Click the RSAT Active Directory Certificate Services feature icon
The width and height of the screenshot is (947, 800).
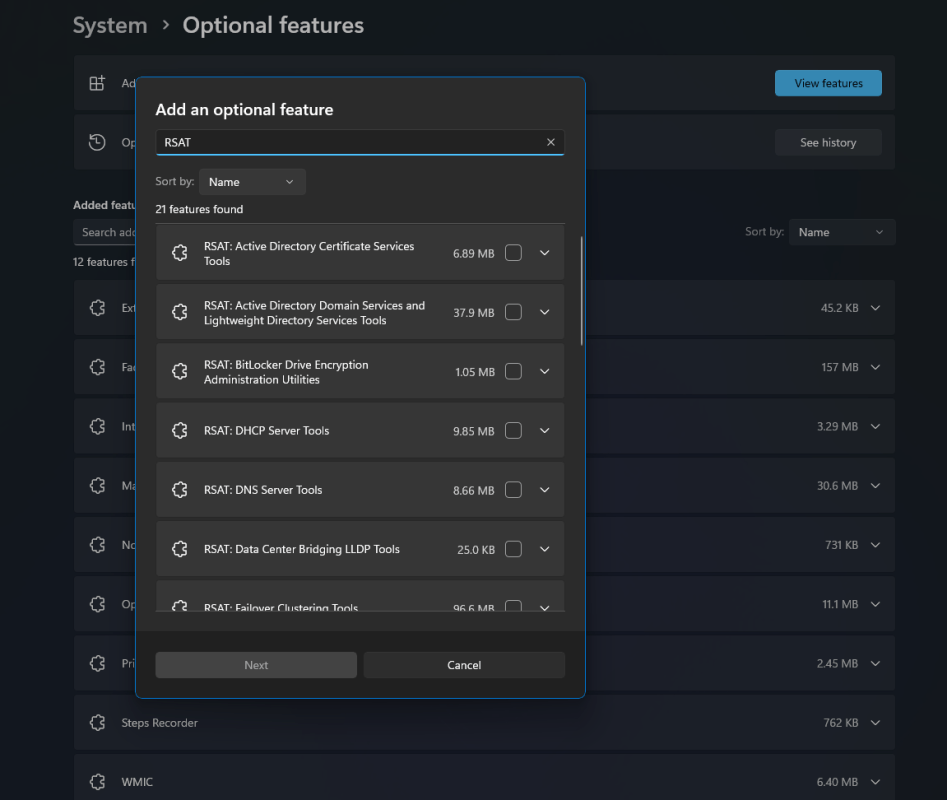179,253
